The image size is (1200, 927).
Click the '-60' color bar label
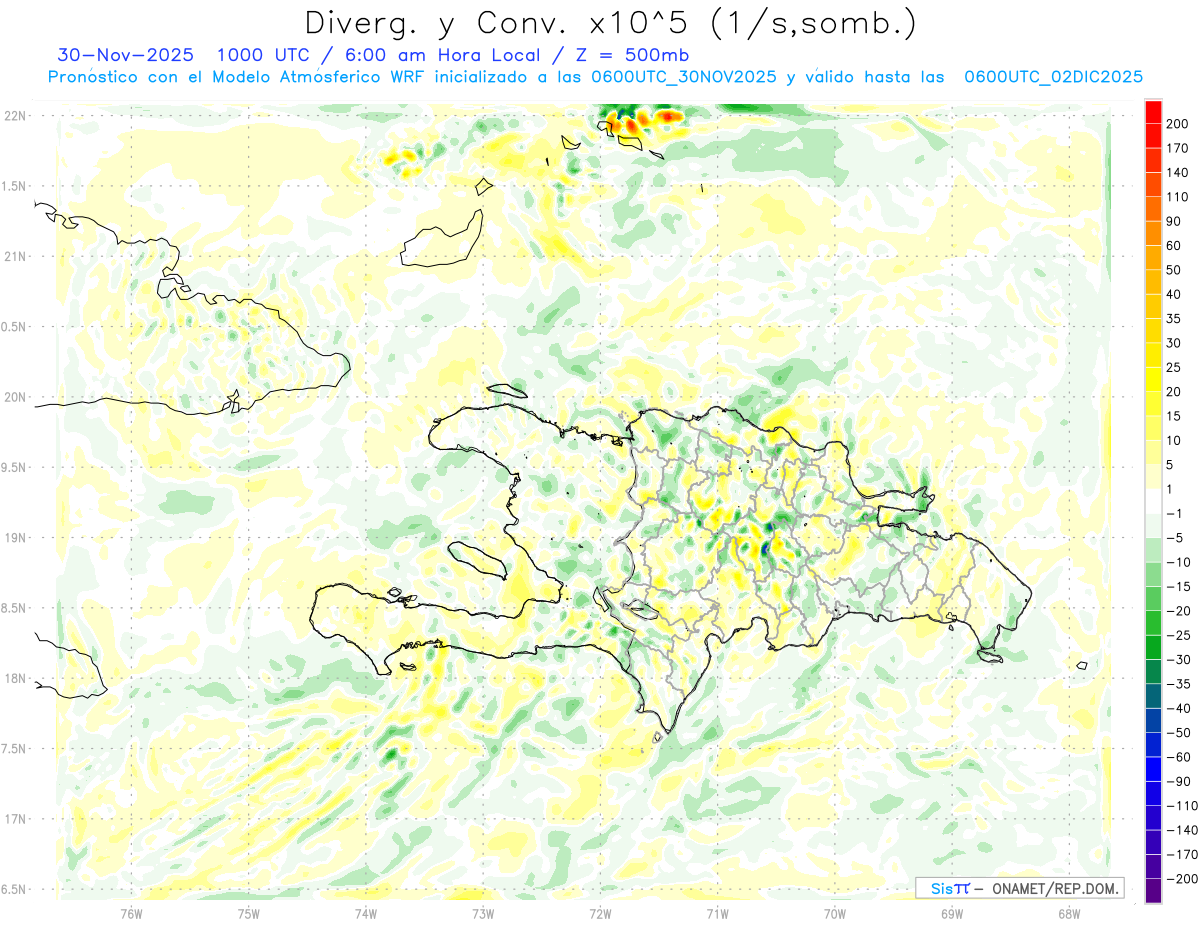1180,758
